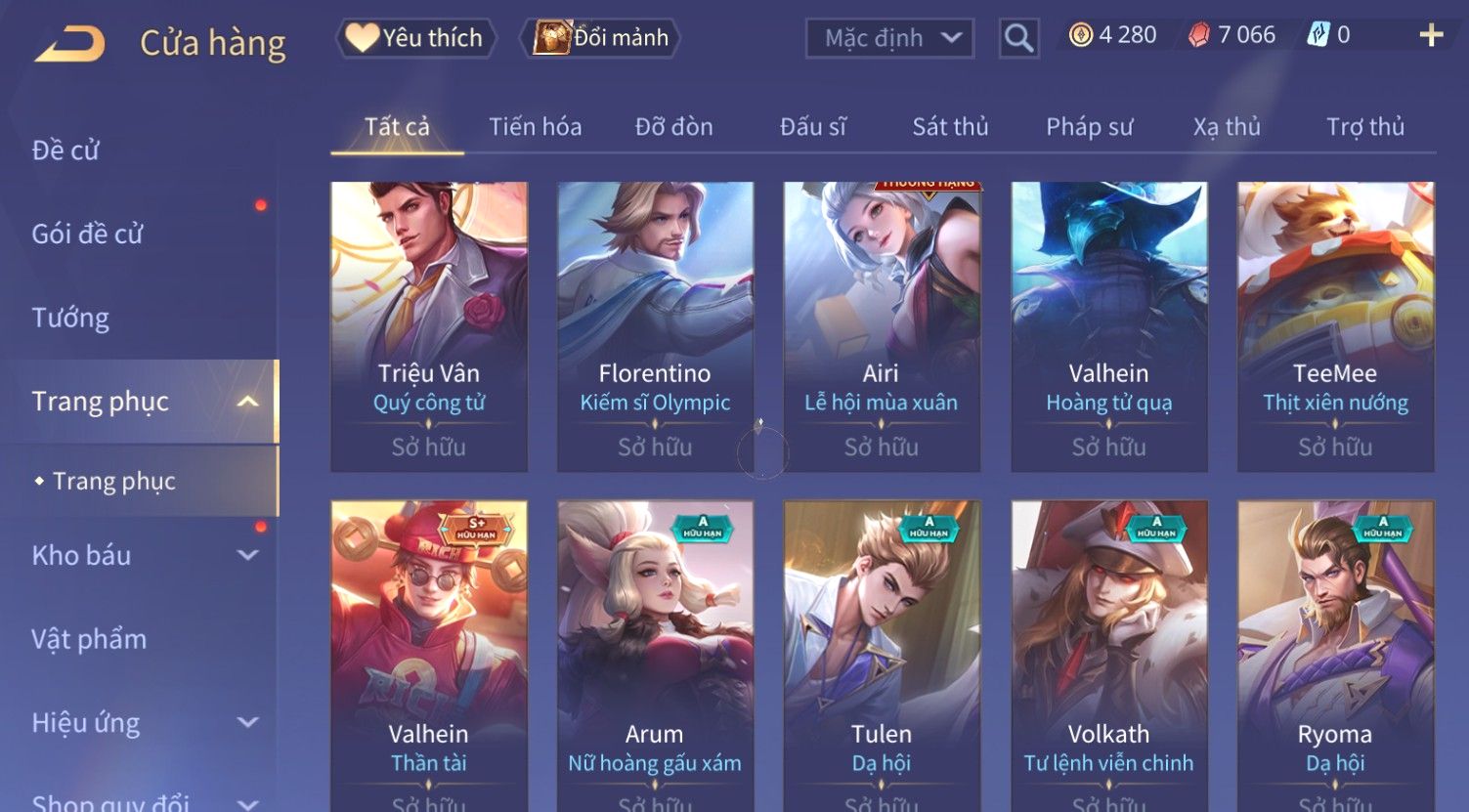Open Gói đề cử in sidebar
The height and width of the screenshot is (812, 1469).
87,234
